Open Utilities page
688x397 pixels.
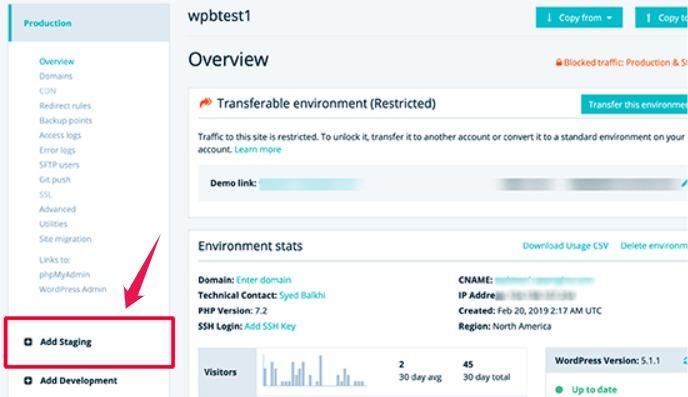point(54,224)
